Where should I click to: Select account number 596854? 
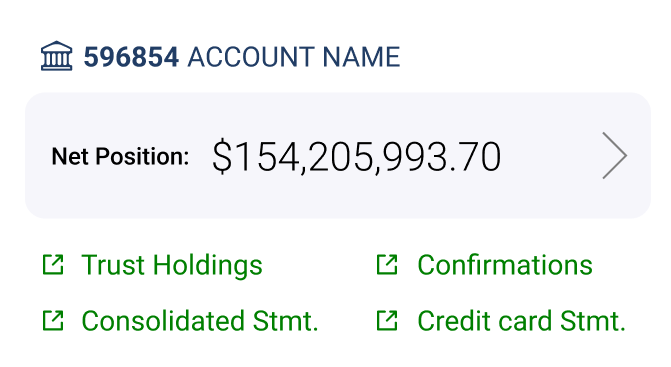tap(131, 57)
